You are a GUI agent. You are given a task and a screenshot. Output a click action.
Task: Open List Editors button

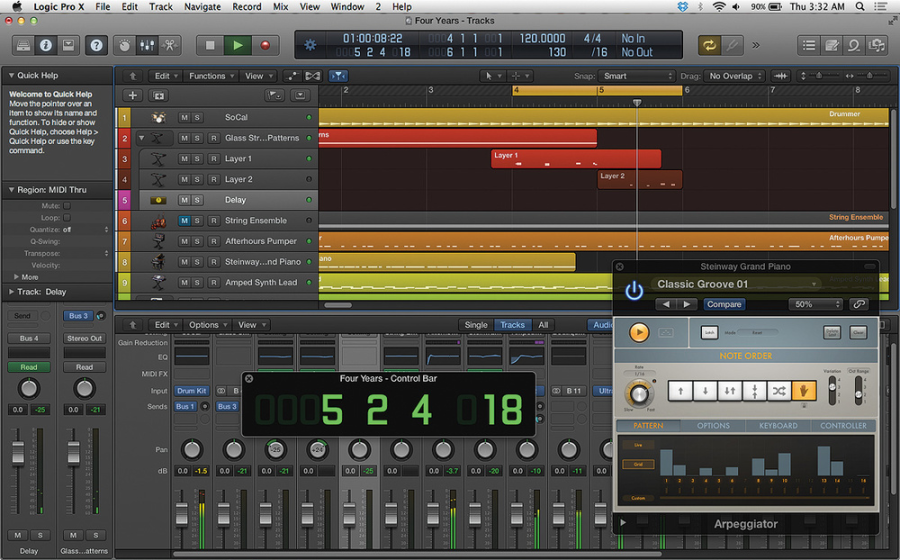click(x=809, y=45)
